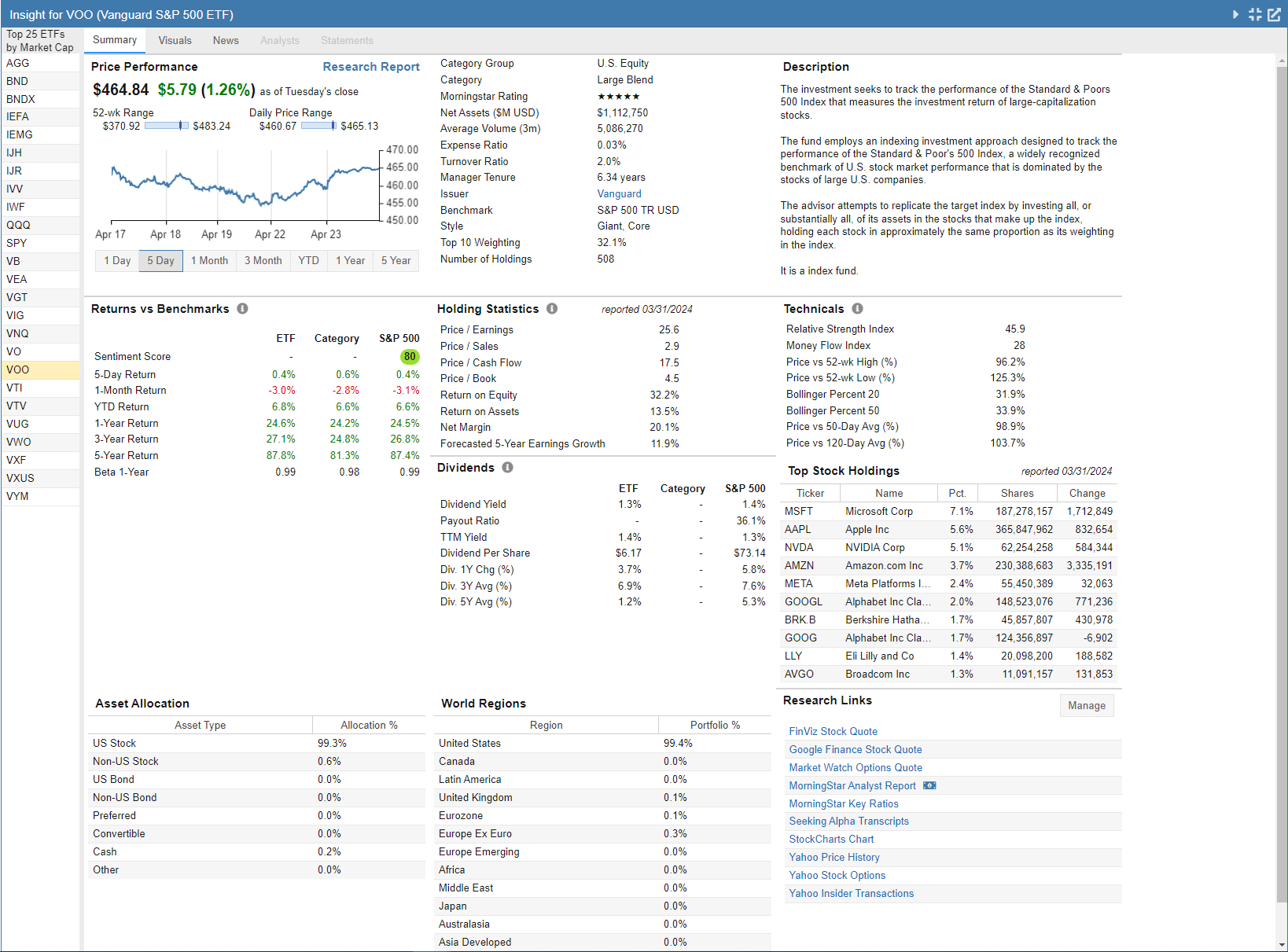Click info icon next to Returns vs Benchmarks

click(242, 309)
